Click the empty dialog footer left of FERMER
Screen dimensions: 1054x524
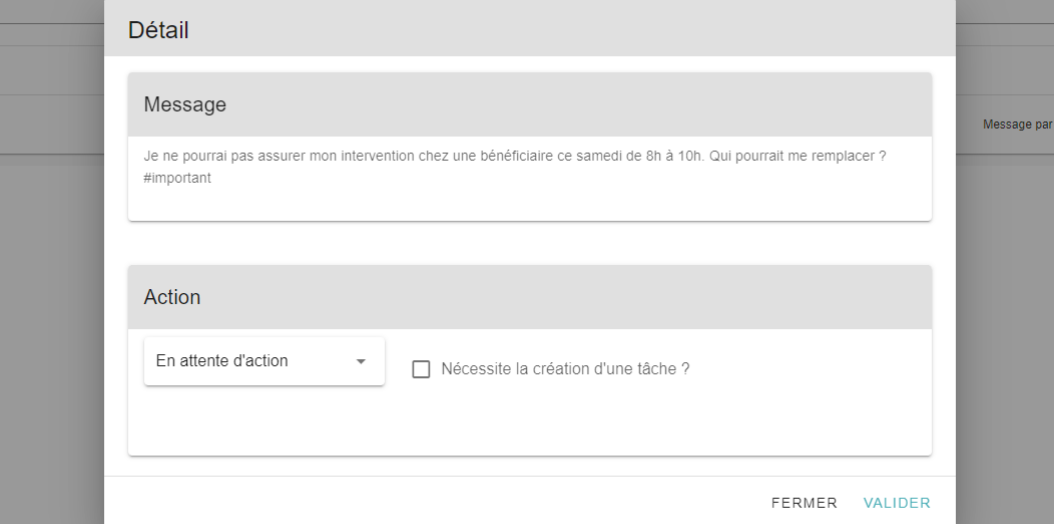pos(430,503)
